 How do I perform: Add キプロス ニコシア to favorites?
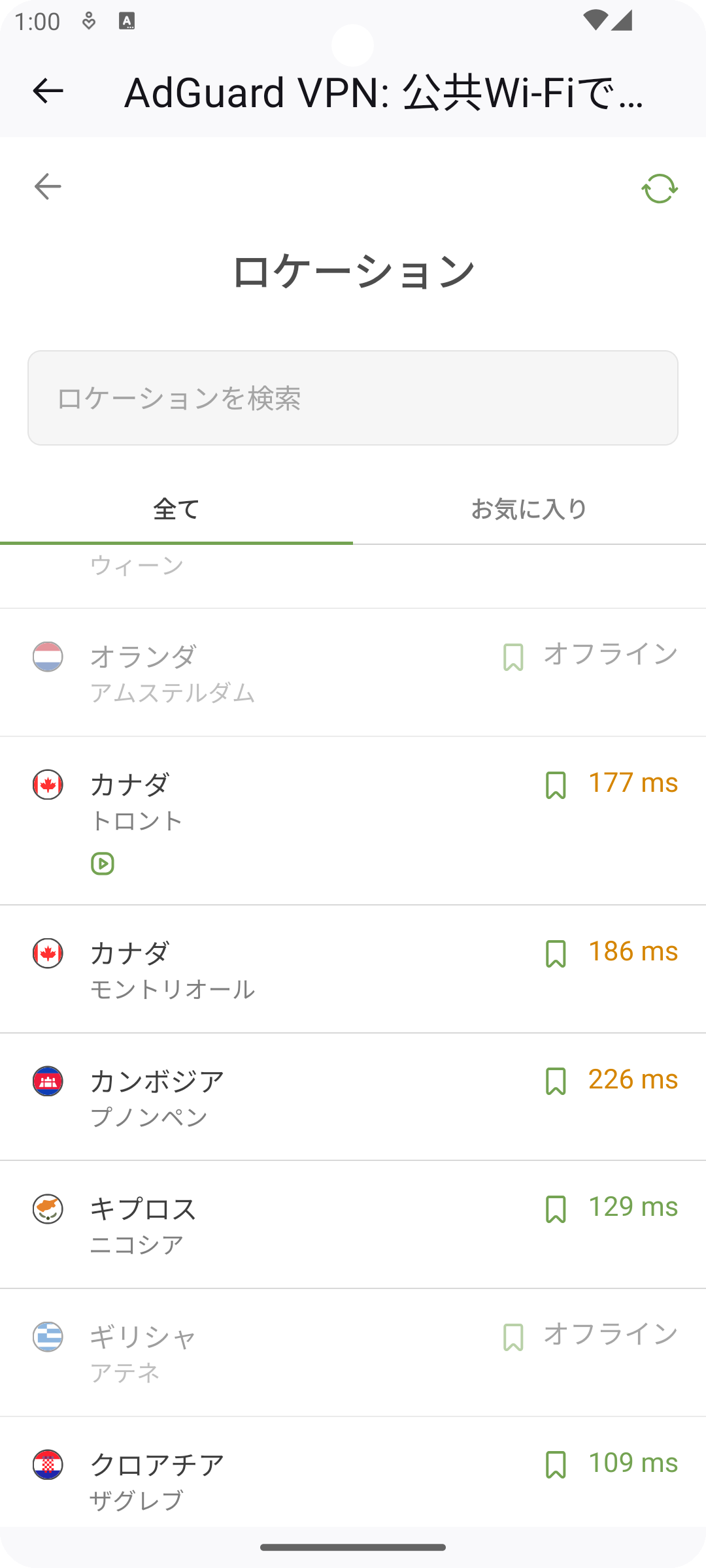[556, 1209]
